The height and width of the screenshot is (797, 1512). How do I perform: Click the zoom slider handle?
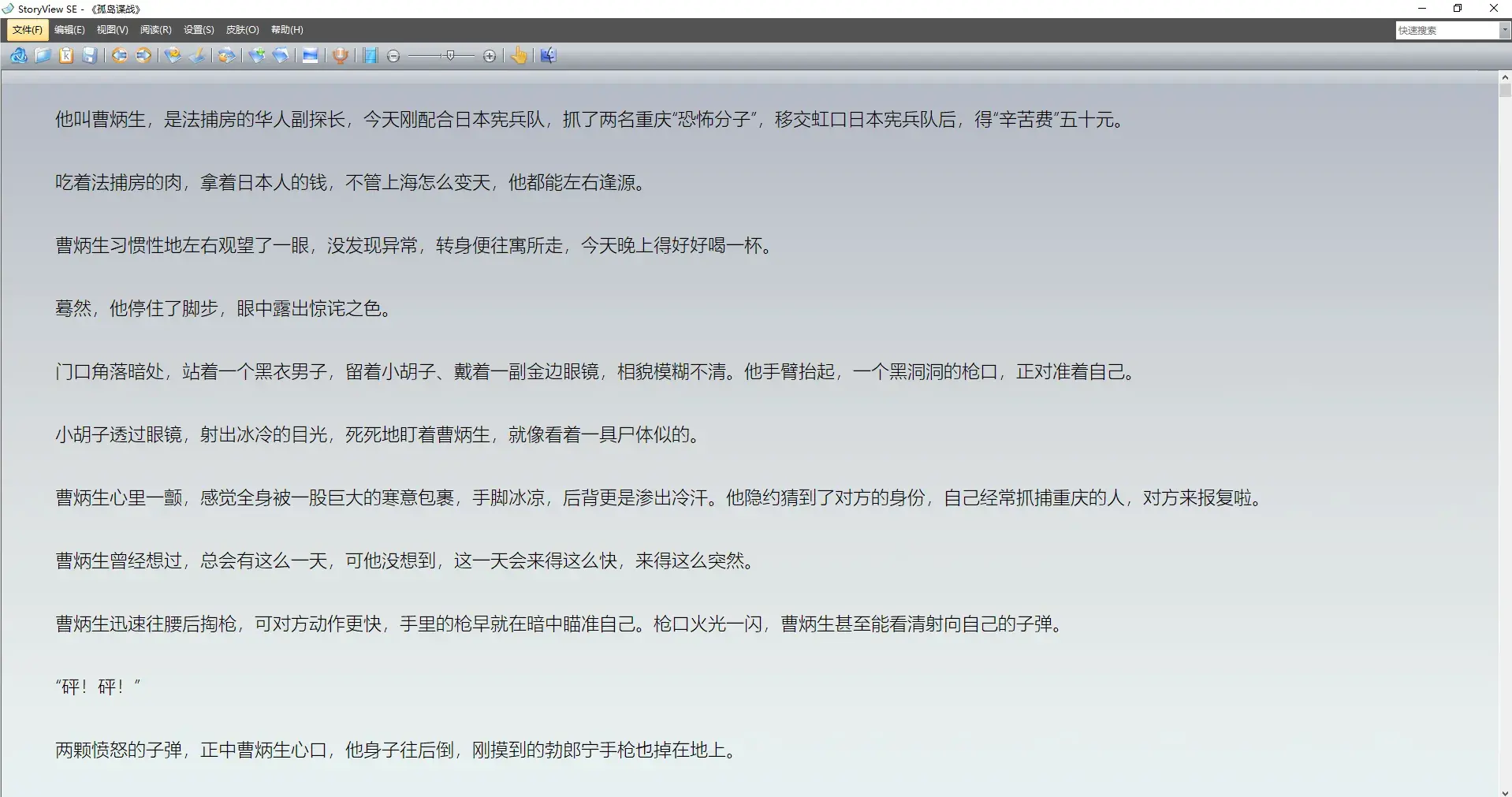click(x=450, y=55)
